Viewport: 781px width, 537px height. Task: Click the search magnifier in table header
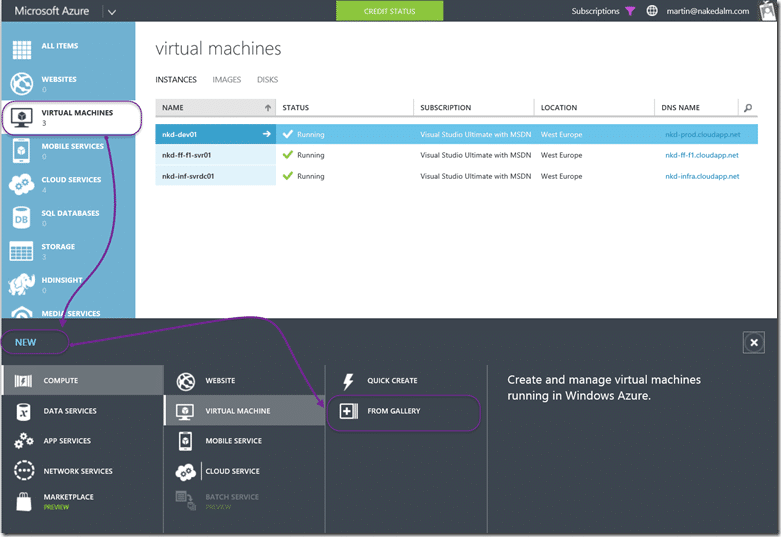pos(748,108)
